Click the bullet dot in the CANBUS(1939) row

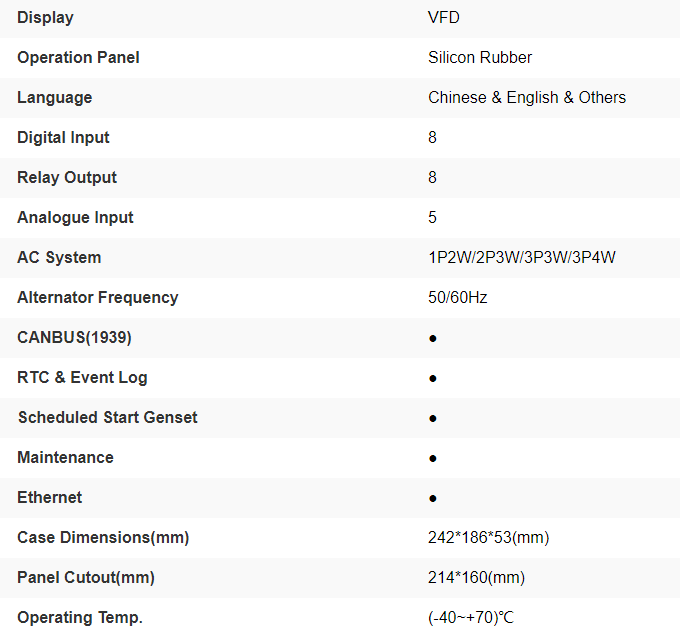433,338
